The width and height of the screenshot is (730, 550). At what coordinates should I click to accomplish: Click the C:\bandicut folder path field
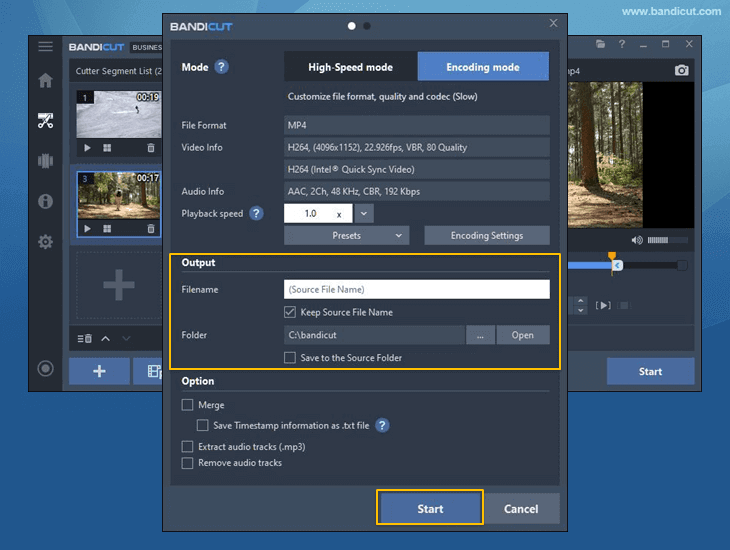click(x=374, y=335)
